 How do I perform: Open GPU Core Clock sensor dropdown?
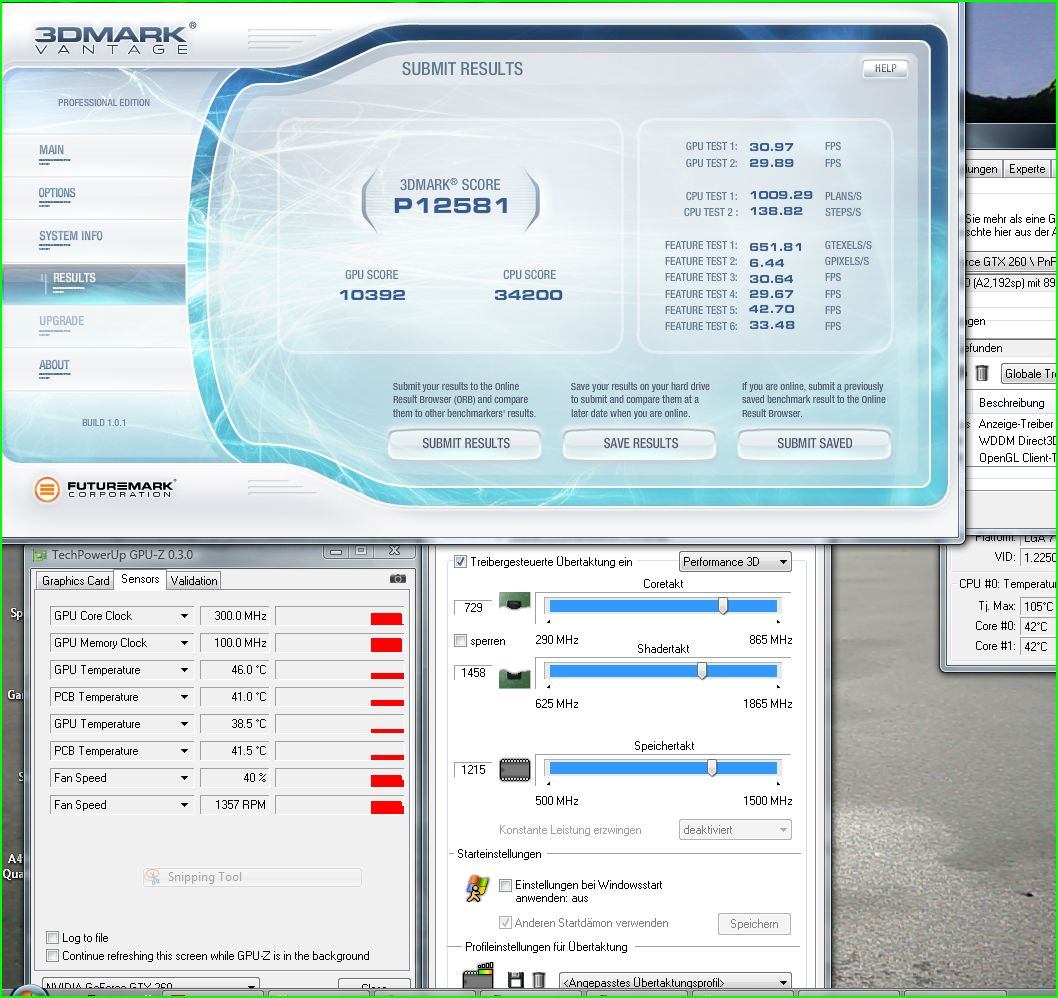pos(184,616)
